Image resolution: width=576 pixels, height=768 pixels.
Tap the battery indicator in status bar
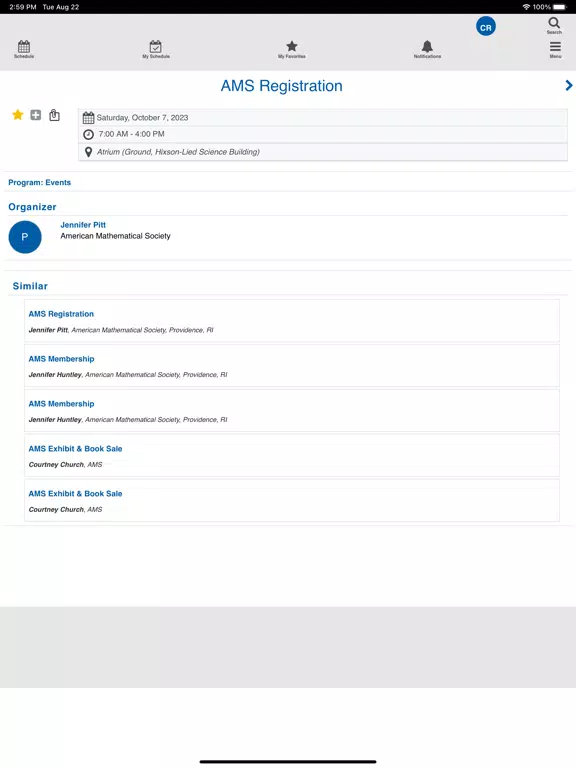click(x=560, y=7)
